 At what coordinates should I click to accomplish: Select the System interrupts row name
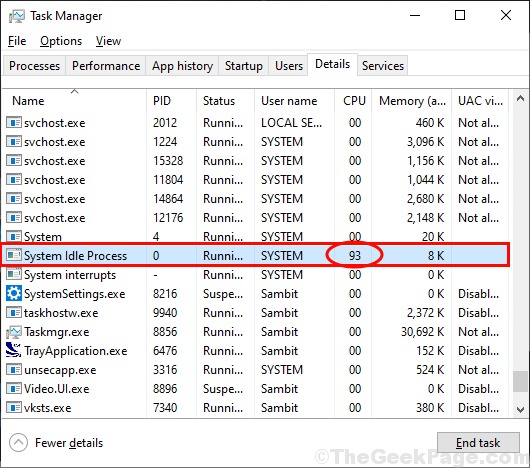[x=70, y=275]
